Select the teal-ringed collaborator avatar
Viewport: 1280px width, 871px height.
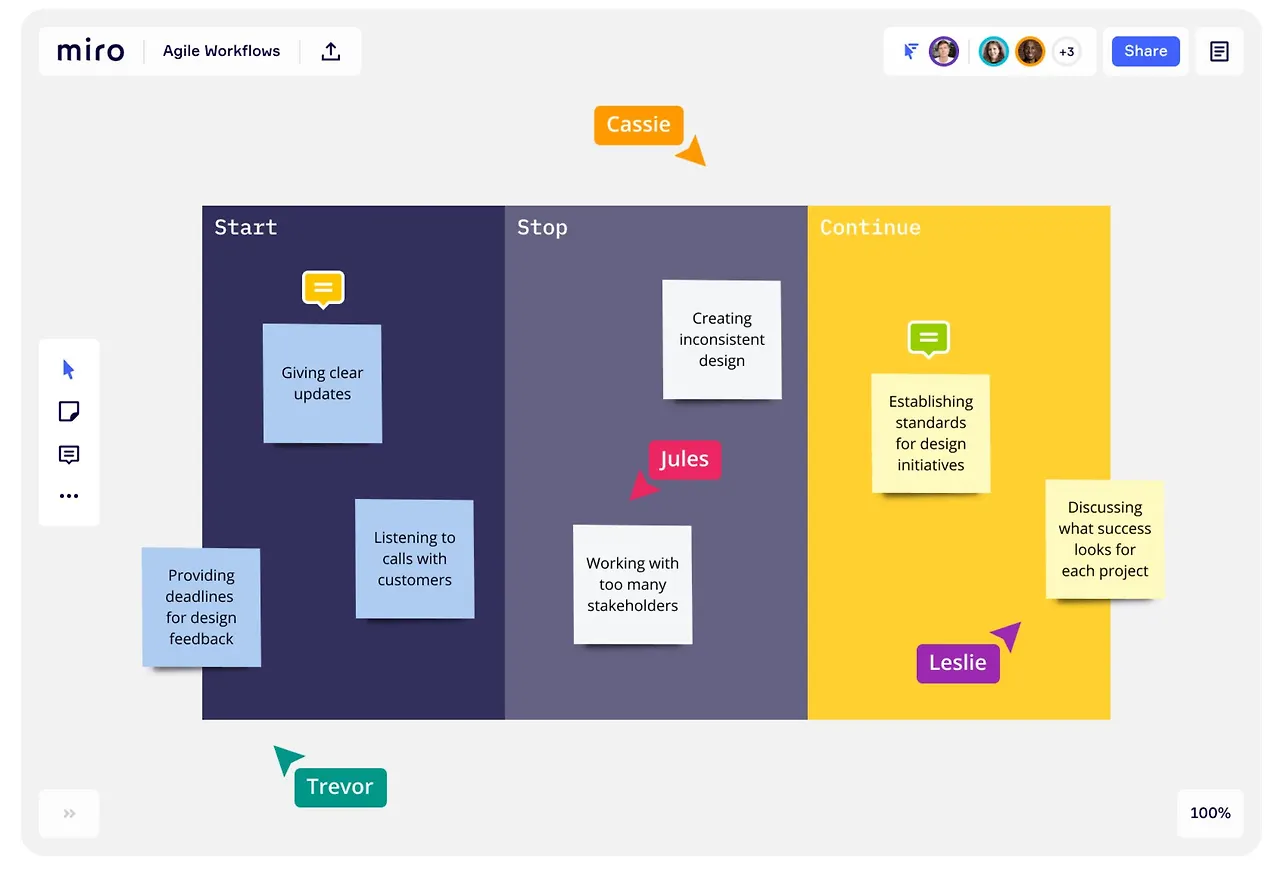993,51
